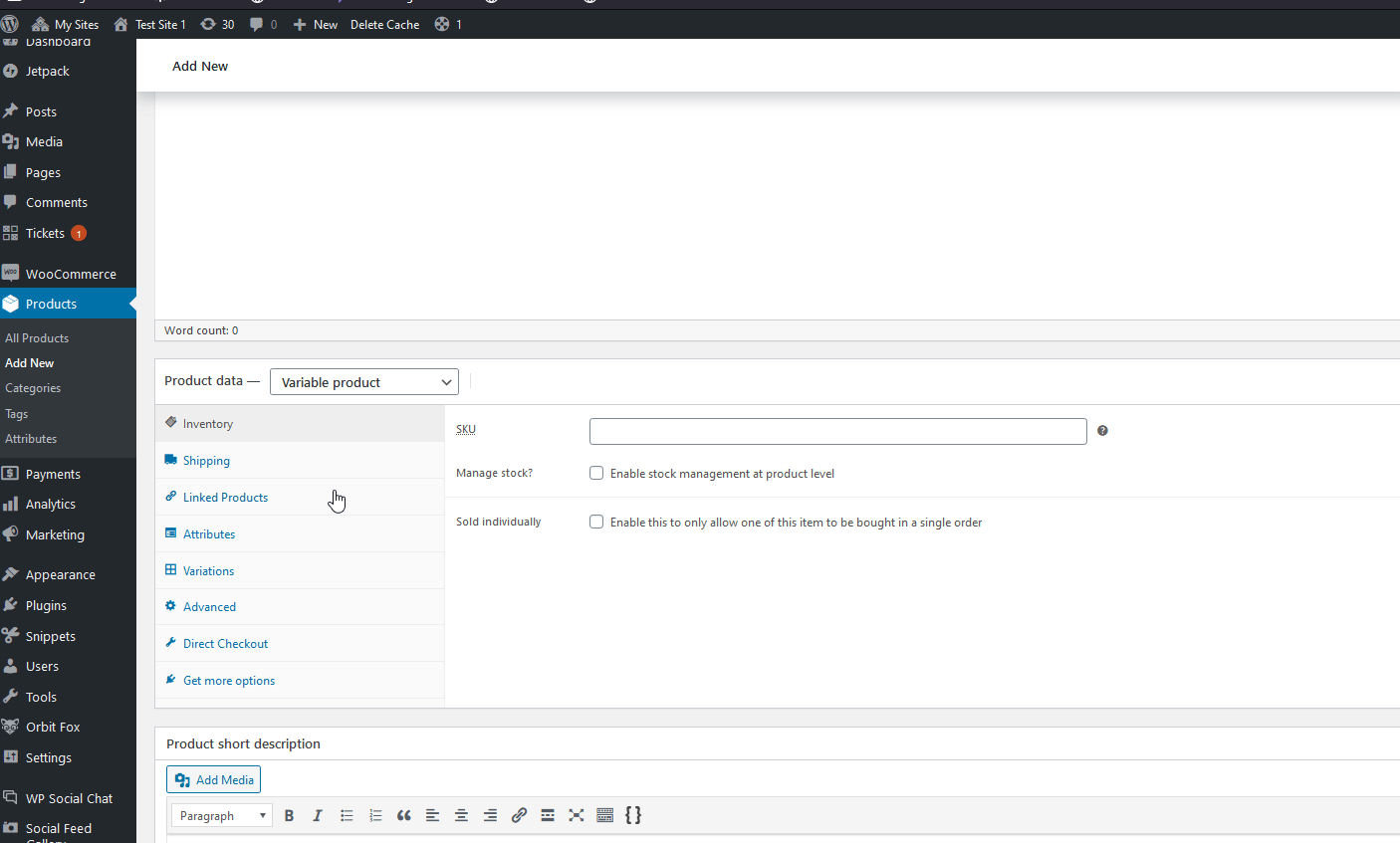Insert a numbered list
The height and width of the screenshot is (843, 1400).
[375, 815]
